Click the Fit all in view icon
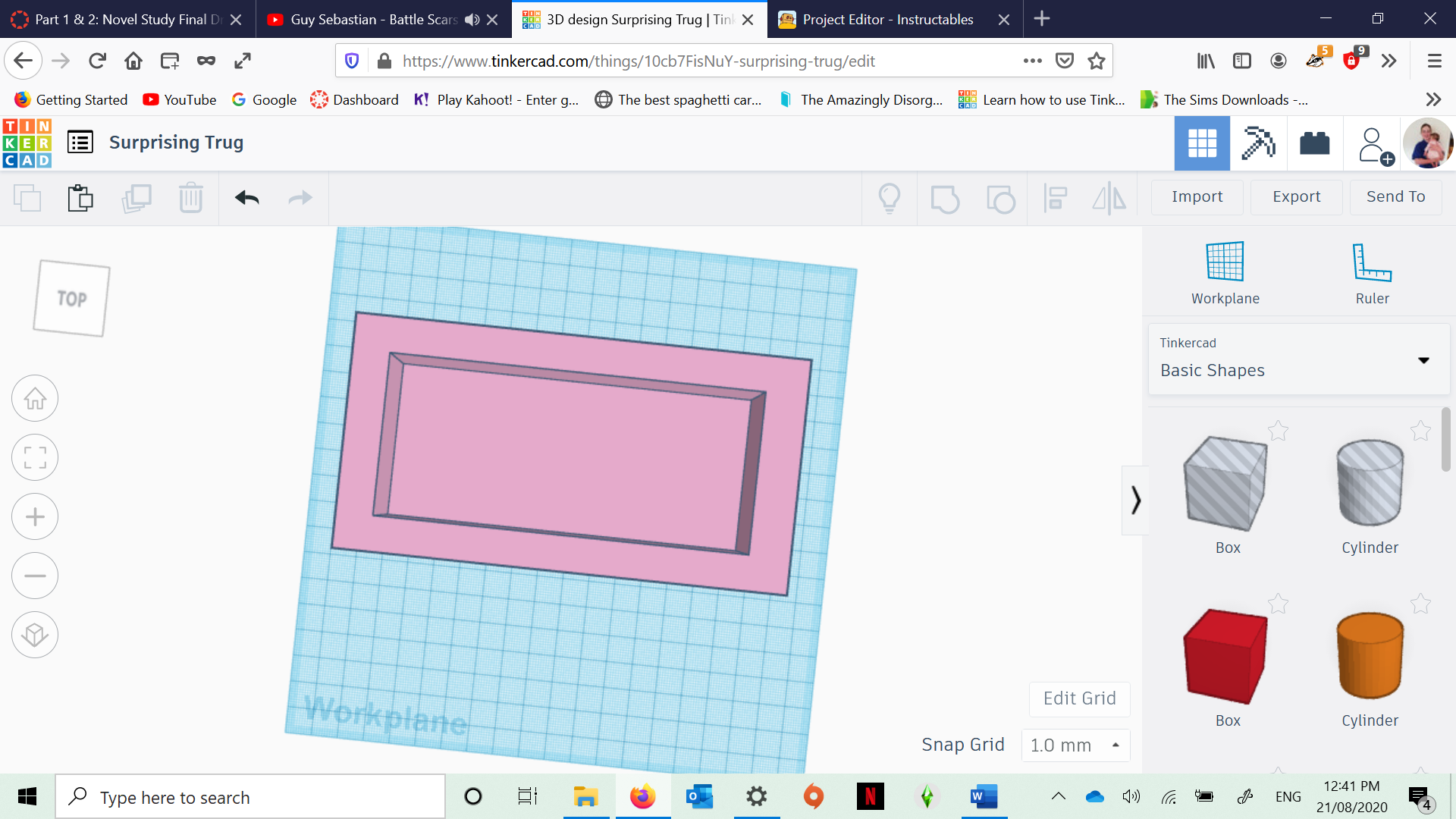 (x=35, y=457)
